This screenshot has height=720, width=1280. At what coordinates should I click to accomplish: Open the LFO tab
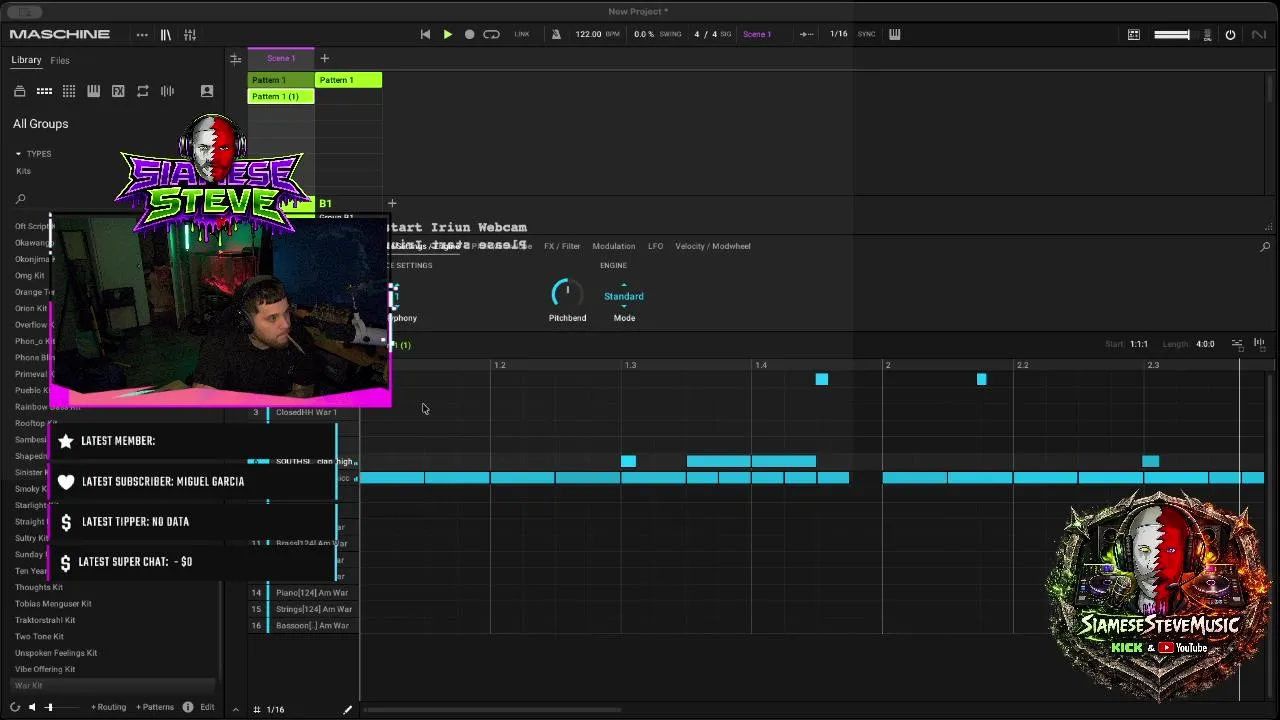(x=655, y=246)
